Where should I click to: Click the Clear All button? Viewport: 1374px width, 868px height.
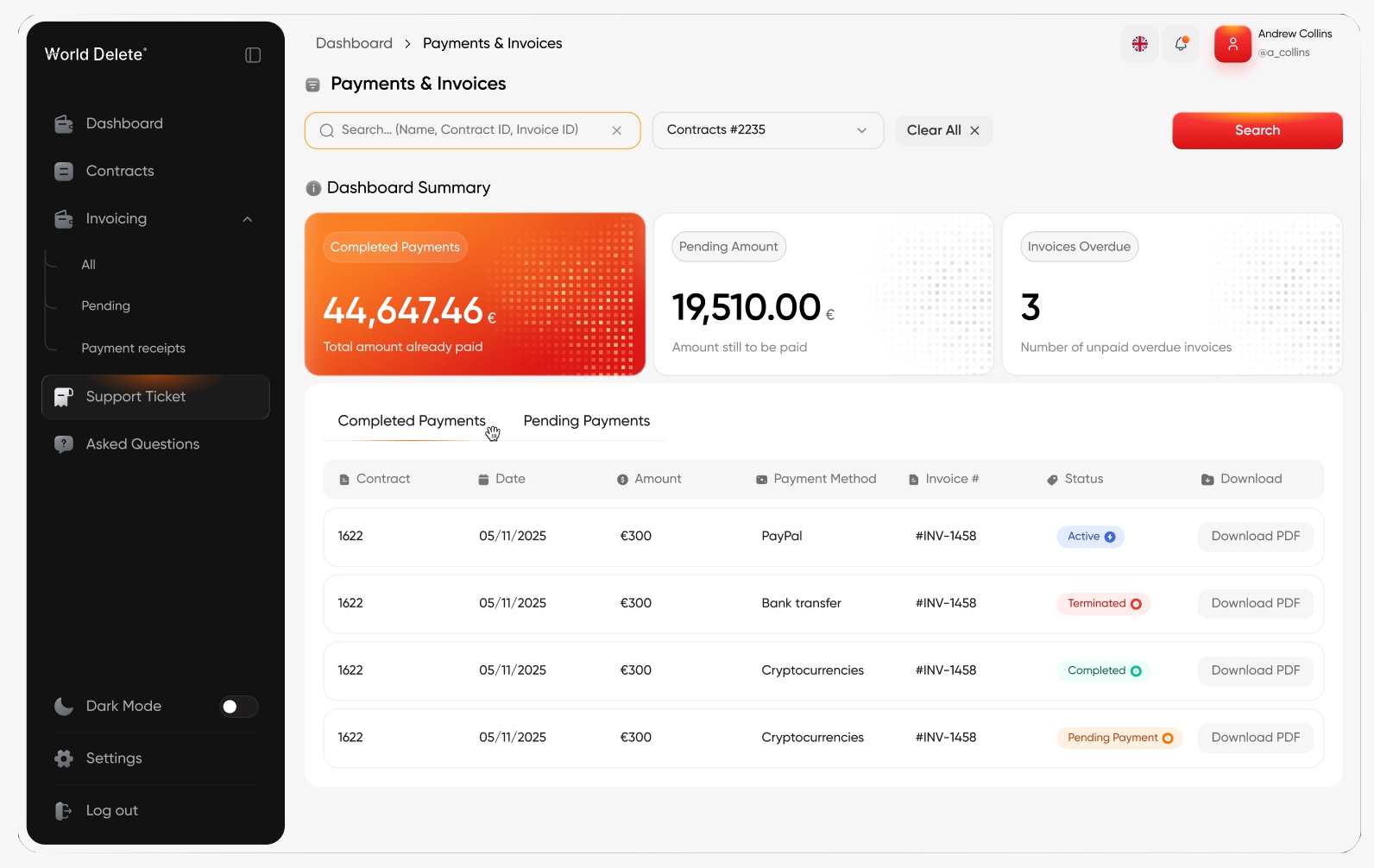(943, 130)
